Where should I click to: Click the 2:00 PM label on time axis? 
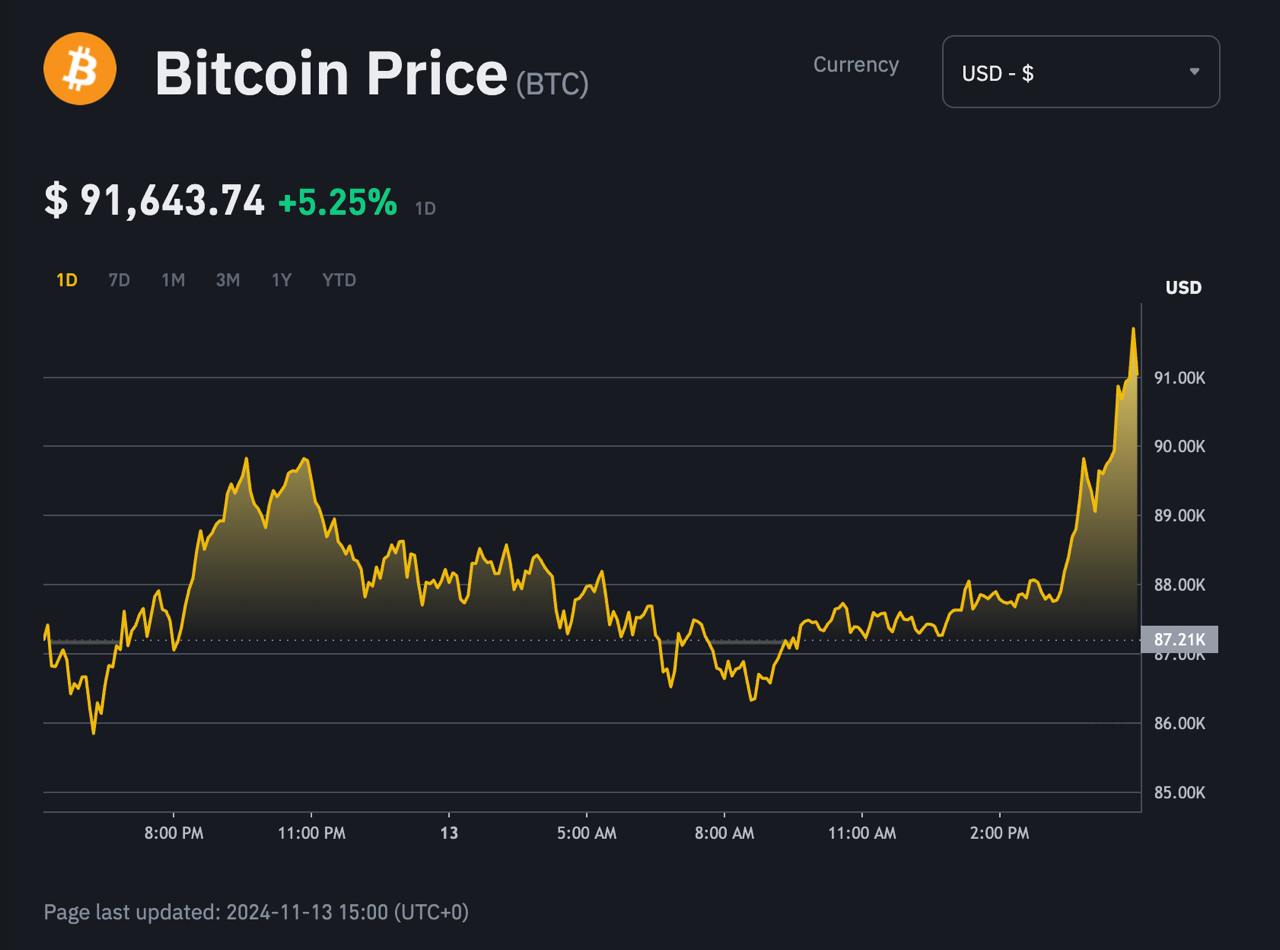[1000, 833]
